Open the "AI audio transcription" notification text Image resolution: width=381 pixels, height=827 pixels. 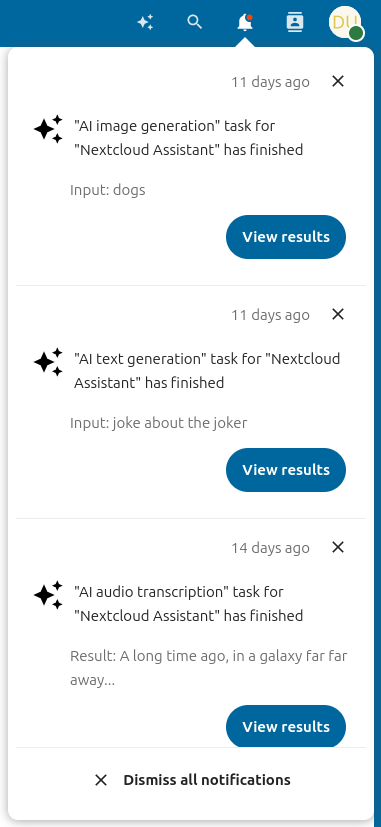[188, 604]
